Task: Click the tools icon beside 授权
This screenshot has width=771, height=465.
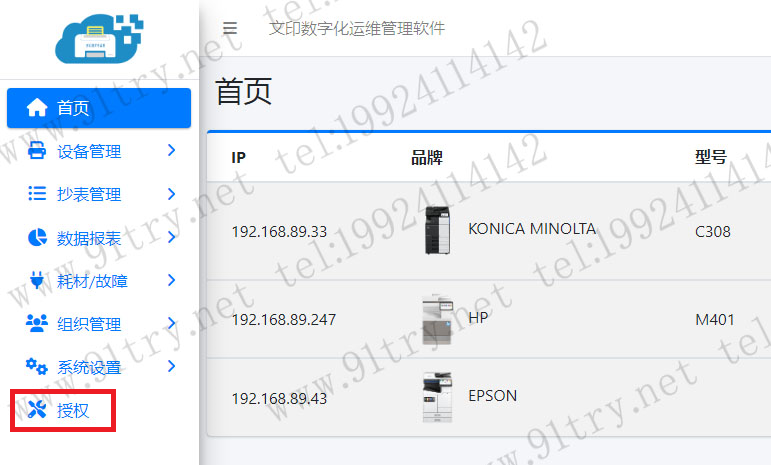Action: coord(37,409)
